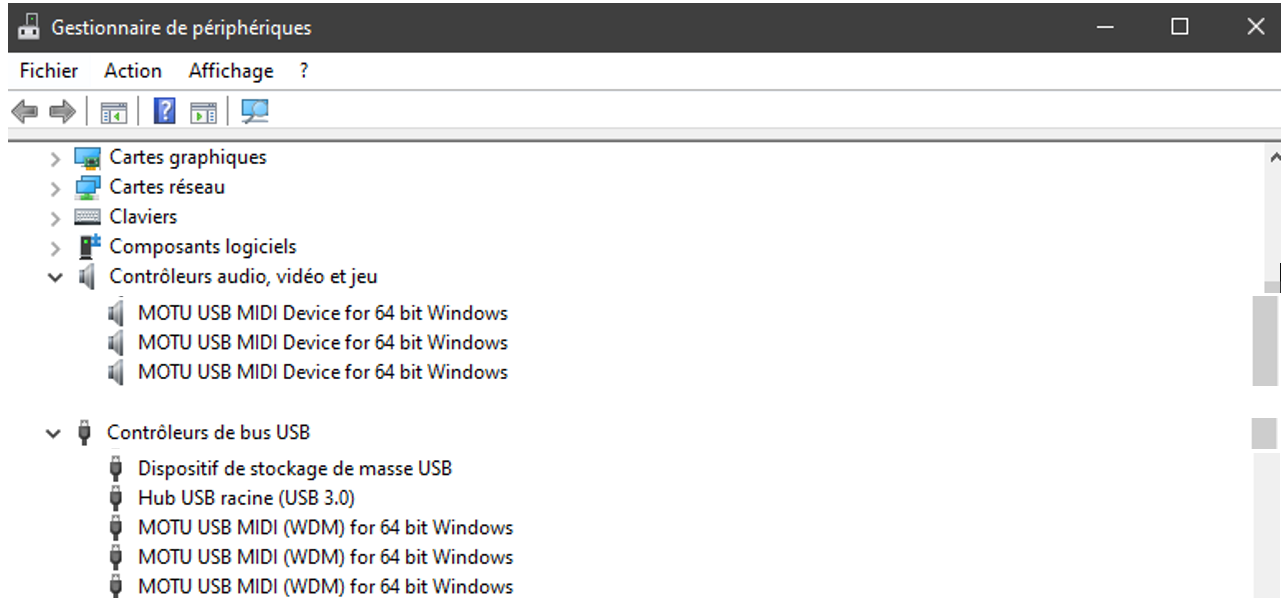Open help with the blue question mark icon
This screenshot has width=1285, height=614.
click(164, 111)
